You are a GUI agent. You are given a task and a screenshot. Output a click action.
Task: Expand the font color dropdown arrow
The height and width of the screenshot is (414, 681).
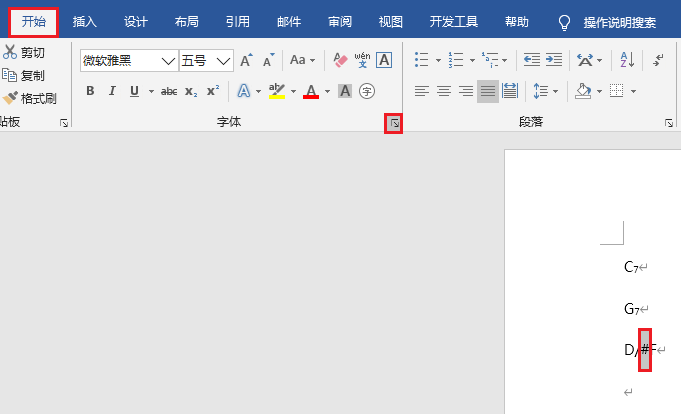pyautogui.click(x=327, y=91)
